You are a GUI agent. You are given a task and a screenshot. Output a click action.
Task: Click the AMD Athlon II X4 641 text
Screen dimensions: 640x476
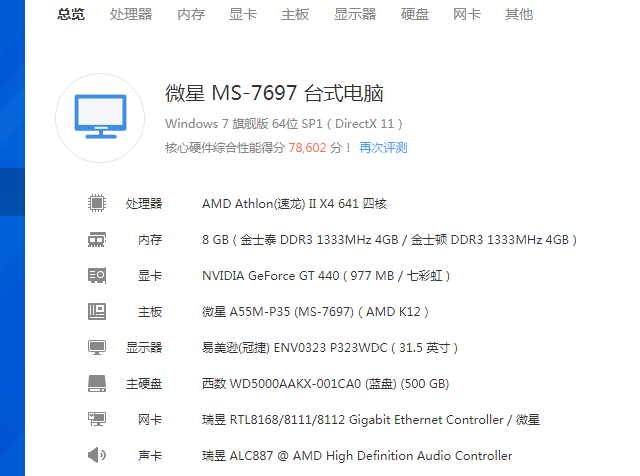294,203
